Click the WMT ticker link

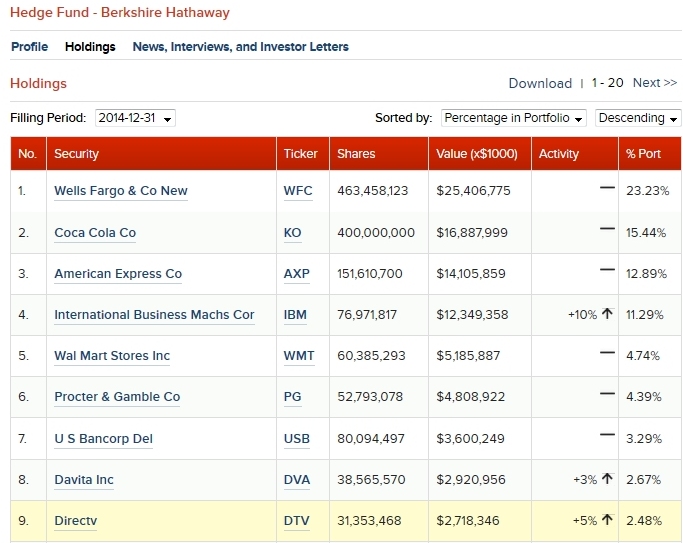(x=299, y=355)
